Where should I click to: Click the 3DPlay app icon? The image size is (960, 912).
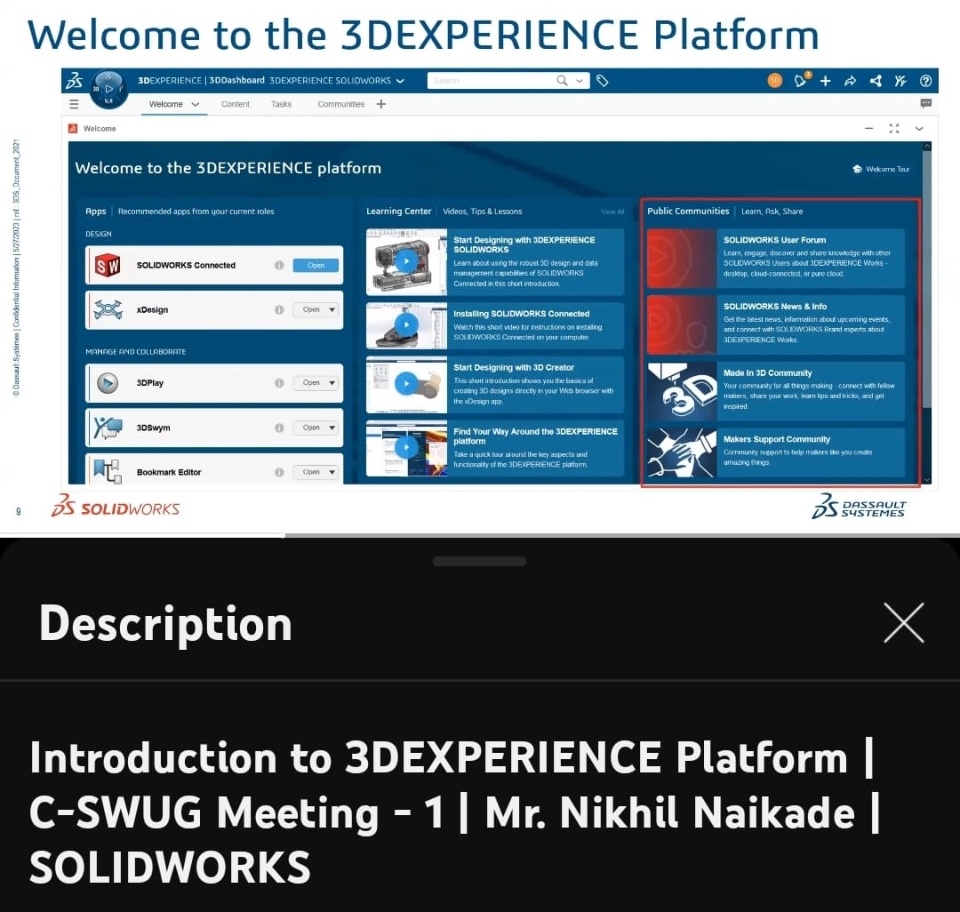108,383
